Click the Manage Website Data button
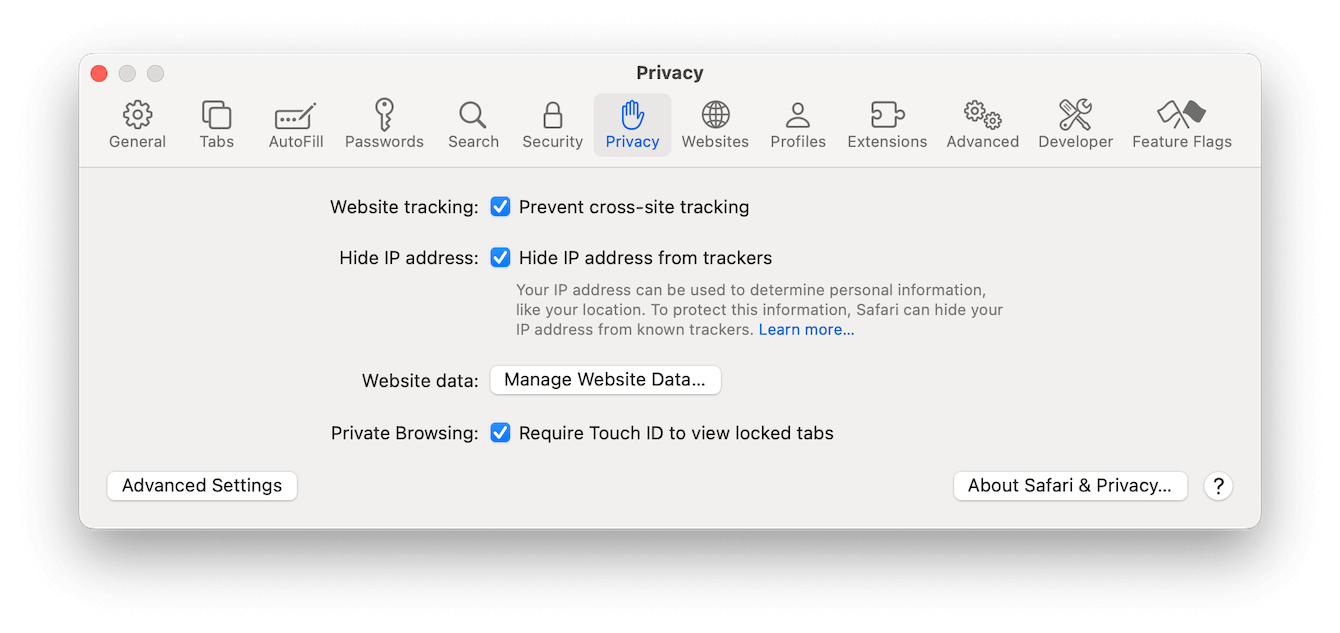The width and height of the screenshot is (1340, 633). [x=605, y=380]
